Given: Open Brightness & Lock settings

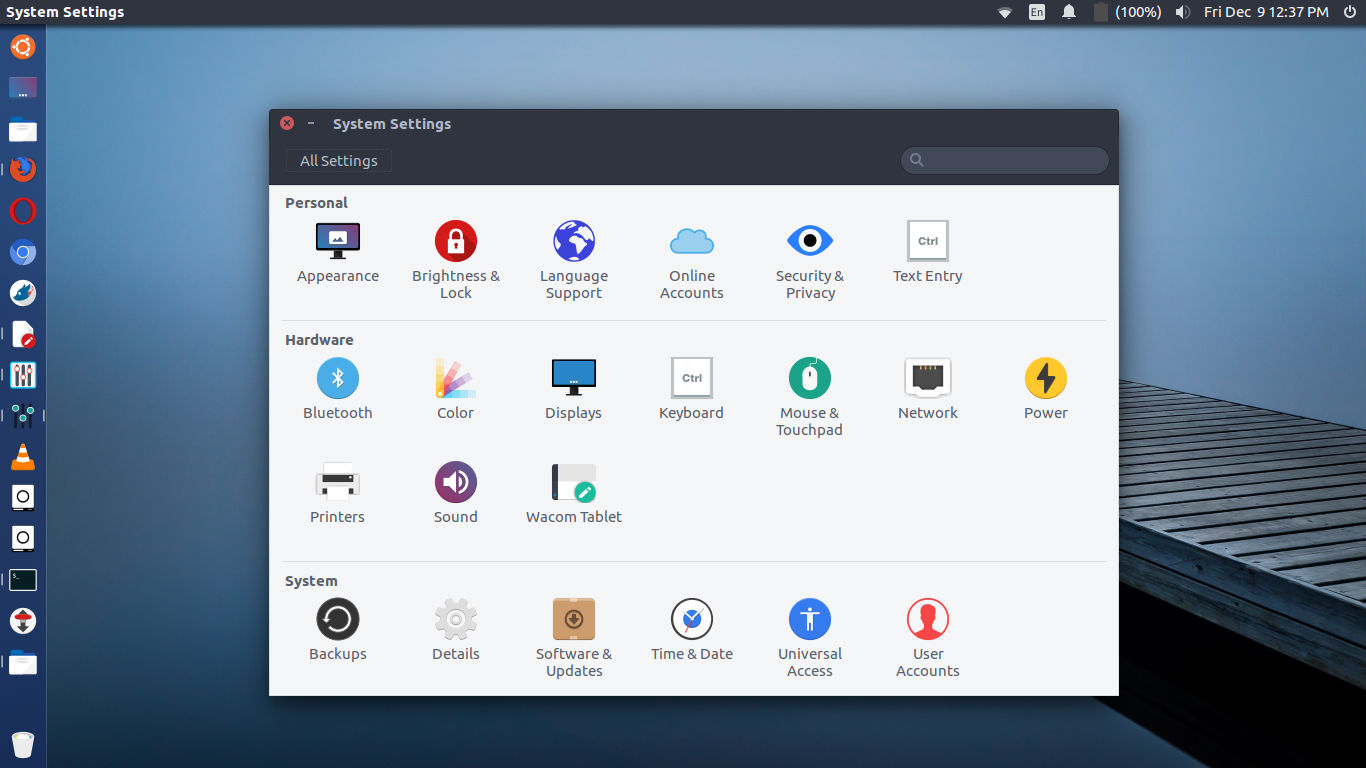Looking at the screenshot, I should point(455,248).
